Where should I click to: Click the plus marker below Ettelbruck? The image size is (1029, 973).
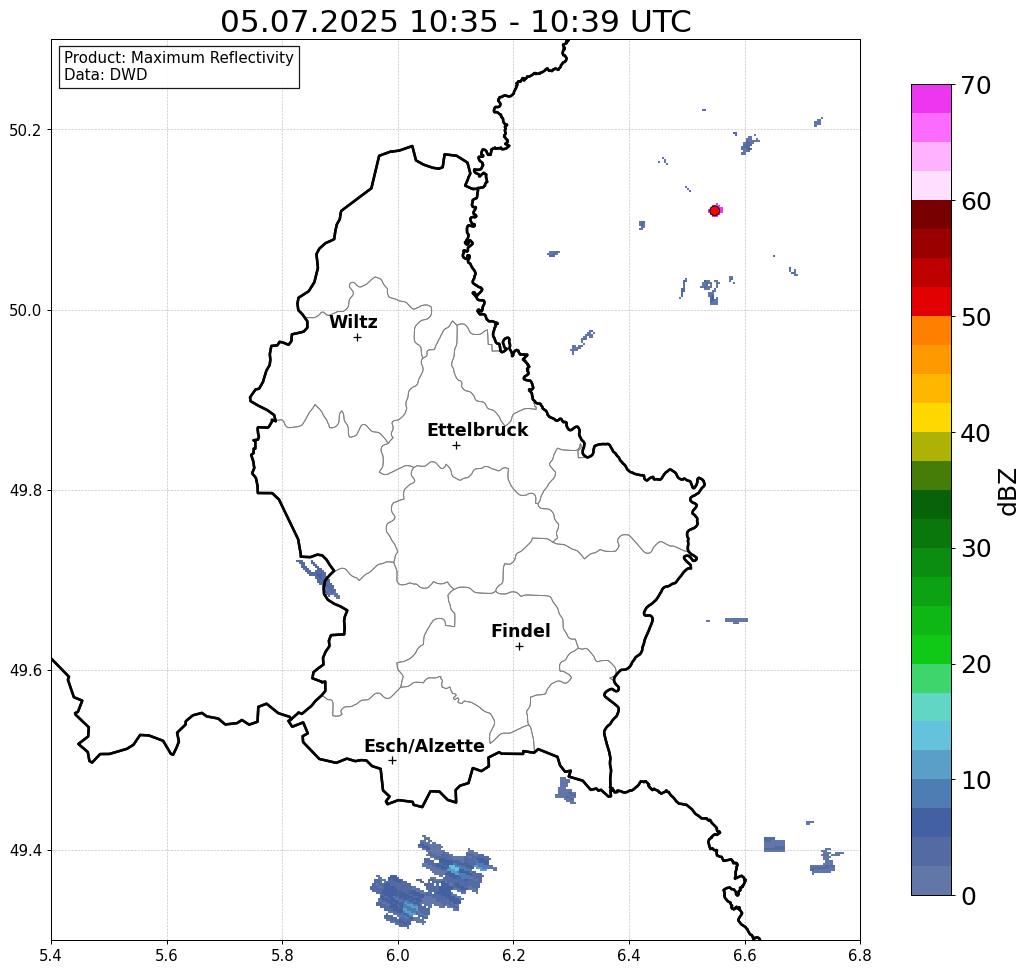pyautogui.click(x=457, y=445)
